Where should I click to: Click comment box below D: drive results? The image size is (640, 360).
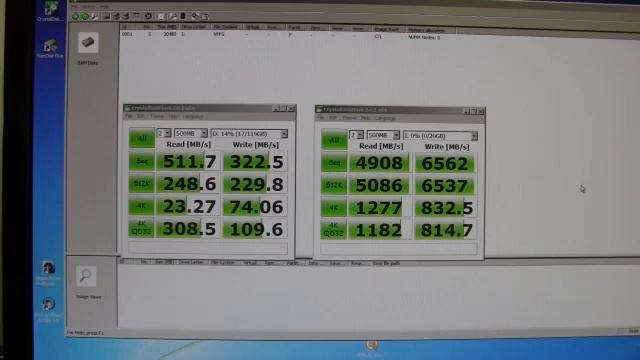208,248
